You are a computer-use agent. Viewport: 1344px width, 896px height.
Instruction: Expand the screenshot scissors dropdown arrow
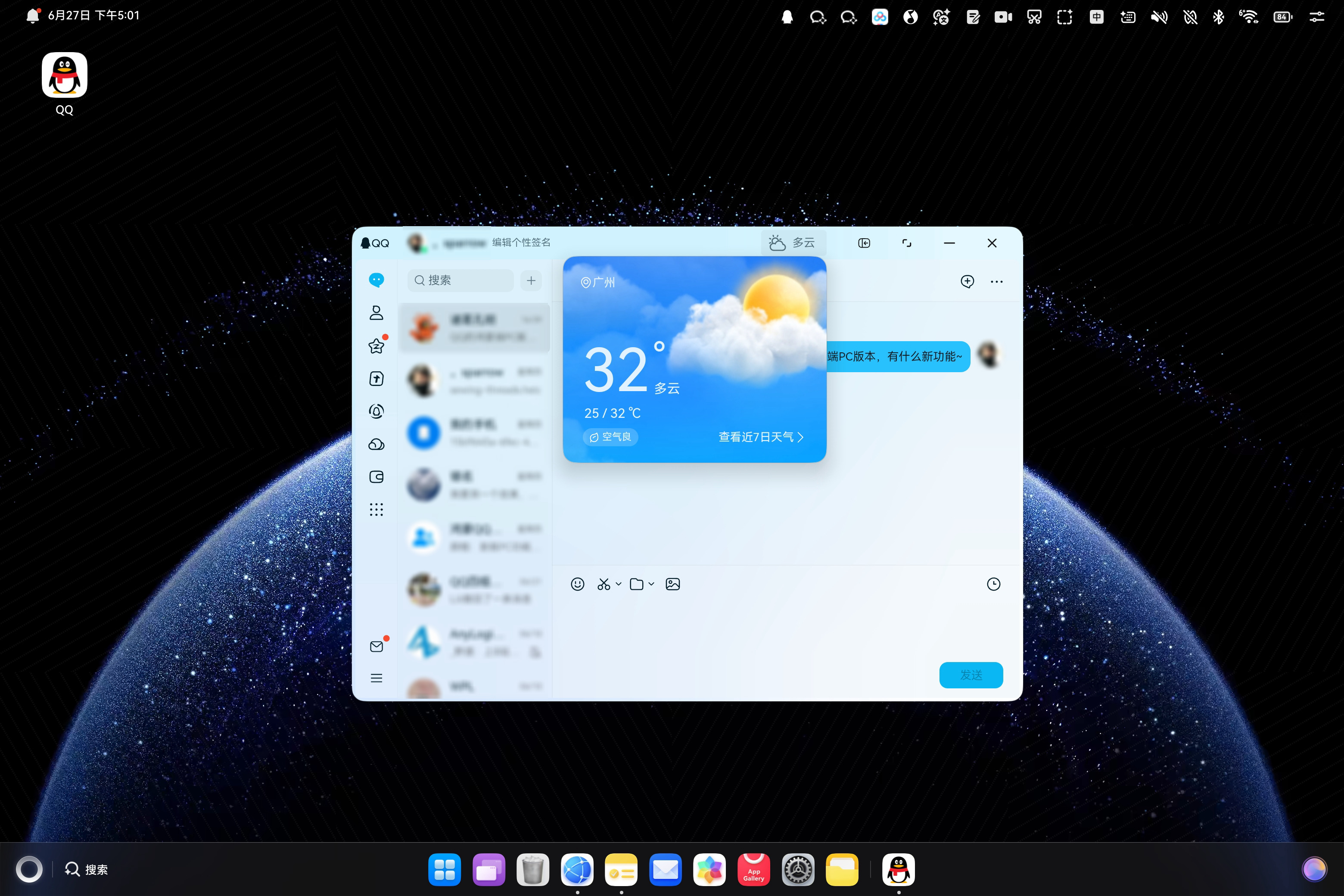click(x=618, y=584)
